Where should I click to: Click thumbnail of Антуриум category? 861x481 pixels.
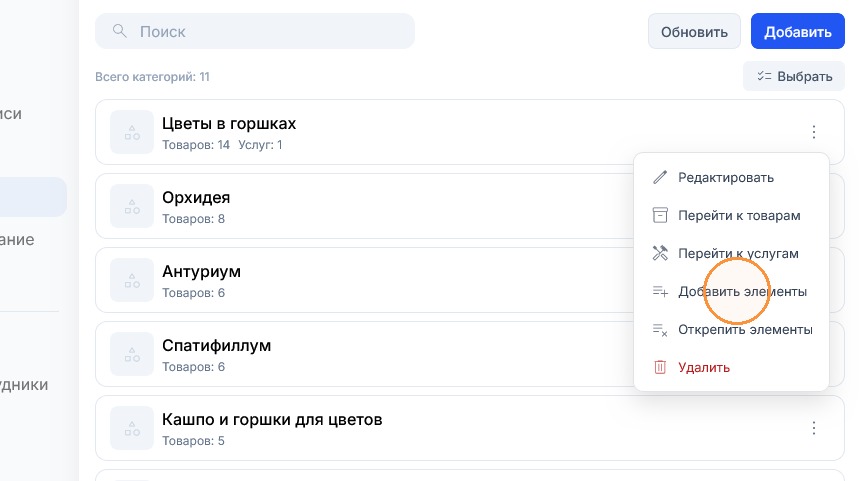pos(132,280)
